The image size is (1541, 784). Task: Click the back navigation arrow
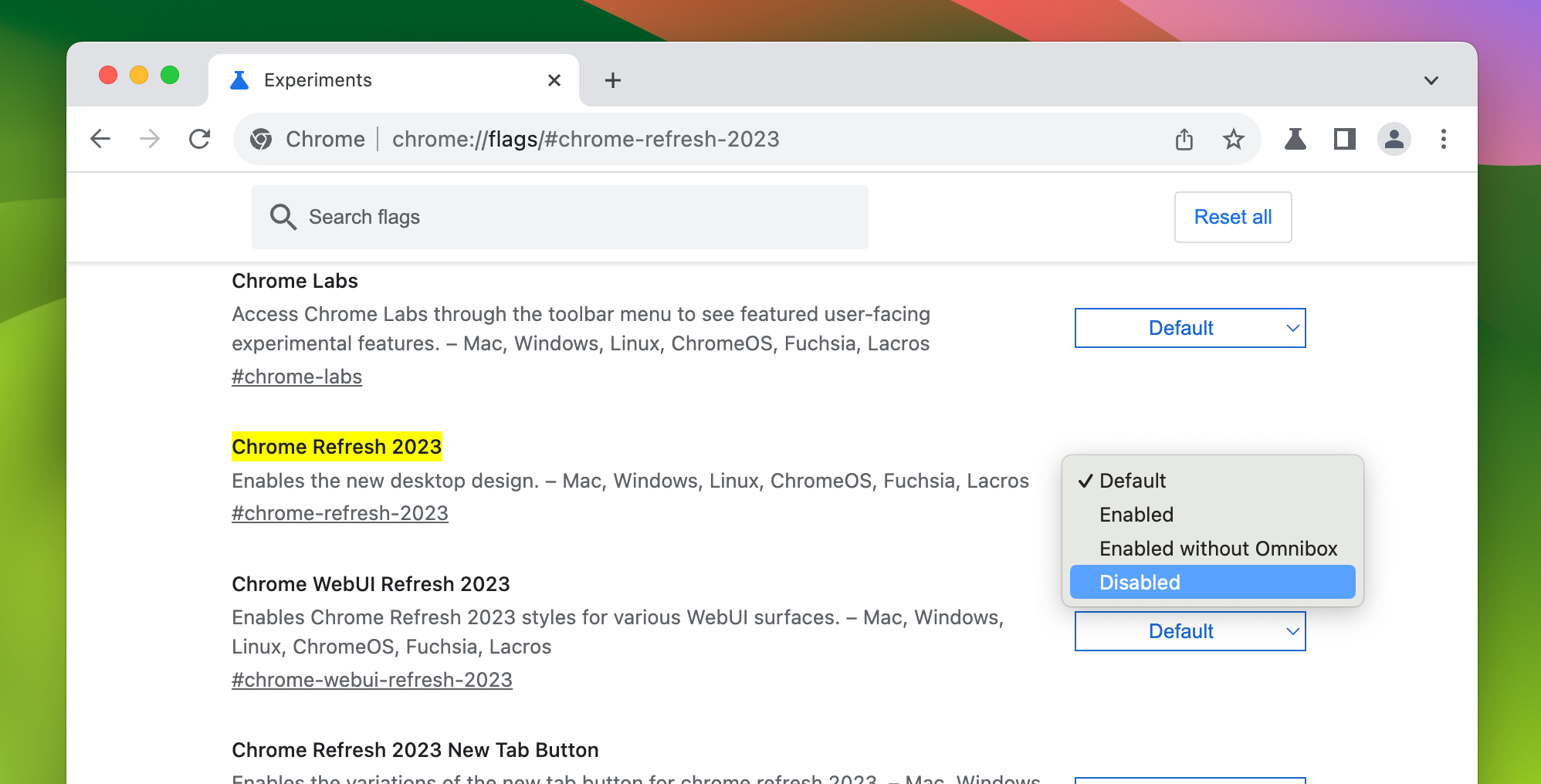coord(100,139)
